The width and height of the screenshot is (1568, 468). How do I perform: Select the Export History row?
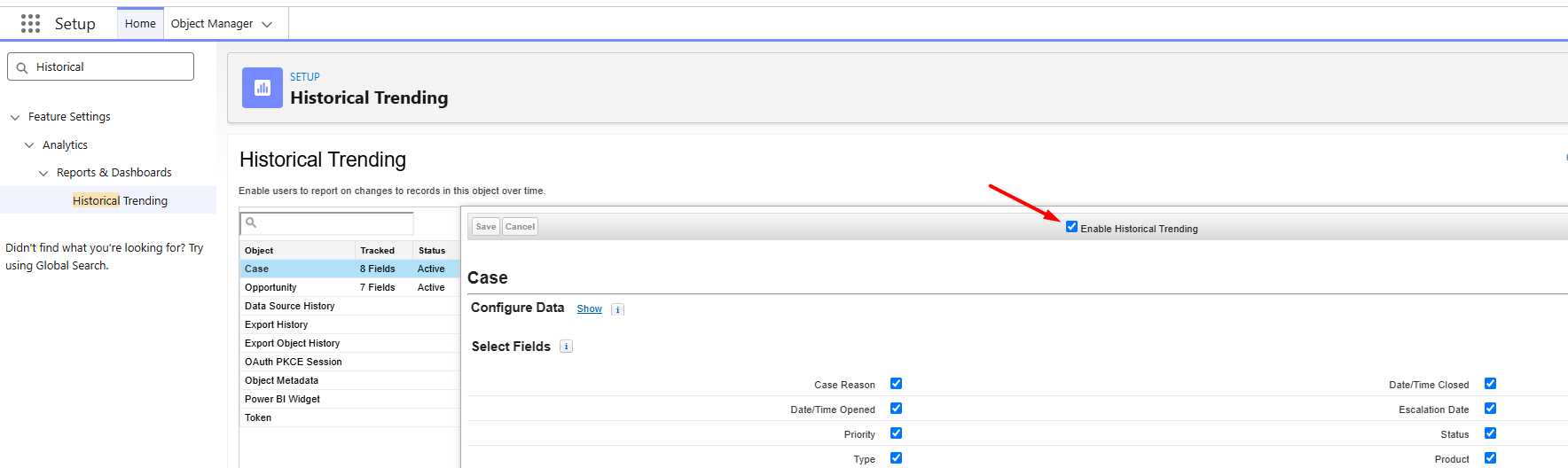349,324
